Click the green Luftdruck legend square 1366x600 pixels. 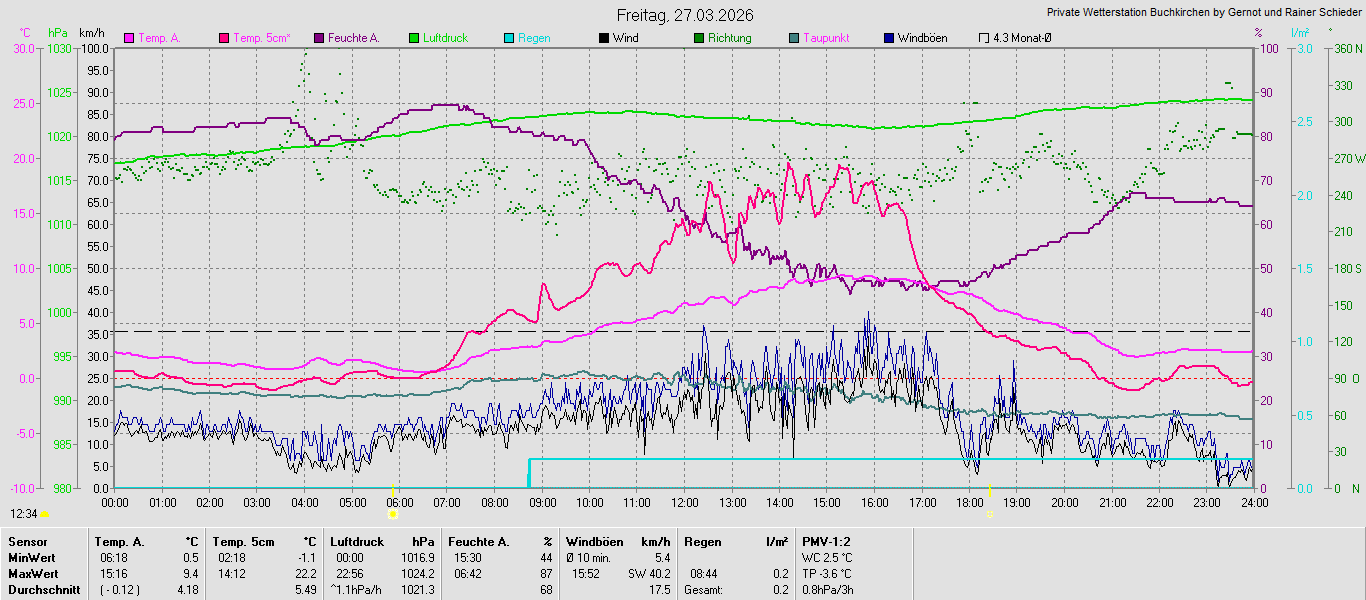tap(413, 38)
